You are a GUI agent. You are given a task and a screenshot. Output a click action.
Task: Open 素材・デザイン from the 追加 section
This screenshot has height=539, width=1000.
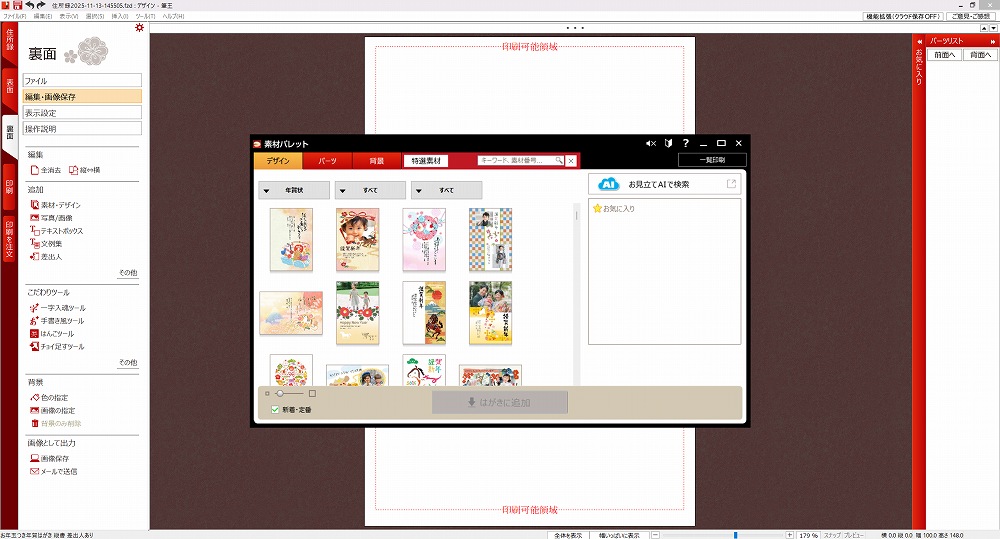click(55, 205)
